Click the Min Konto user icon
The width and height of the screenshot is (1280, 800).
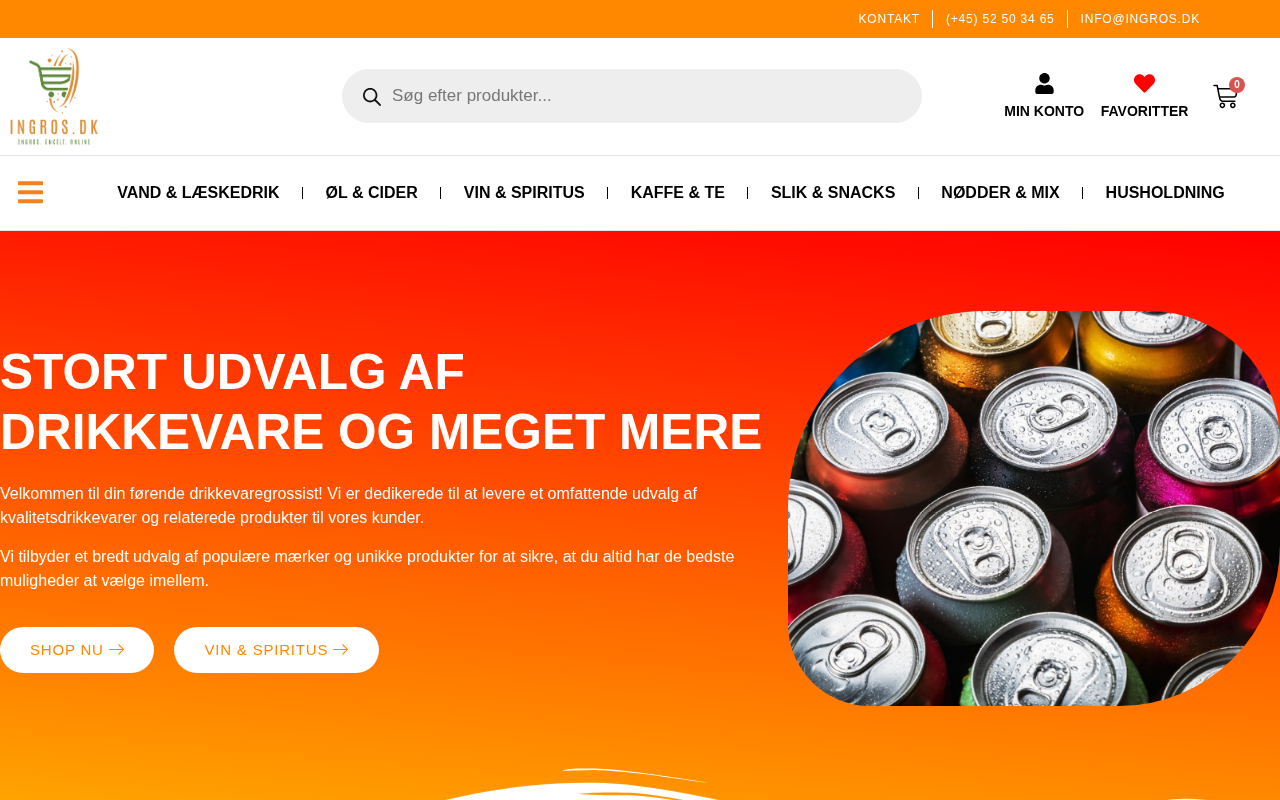(x=1044, y=84)
